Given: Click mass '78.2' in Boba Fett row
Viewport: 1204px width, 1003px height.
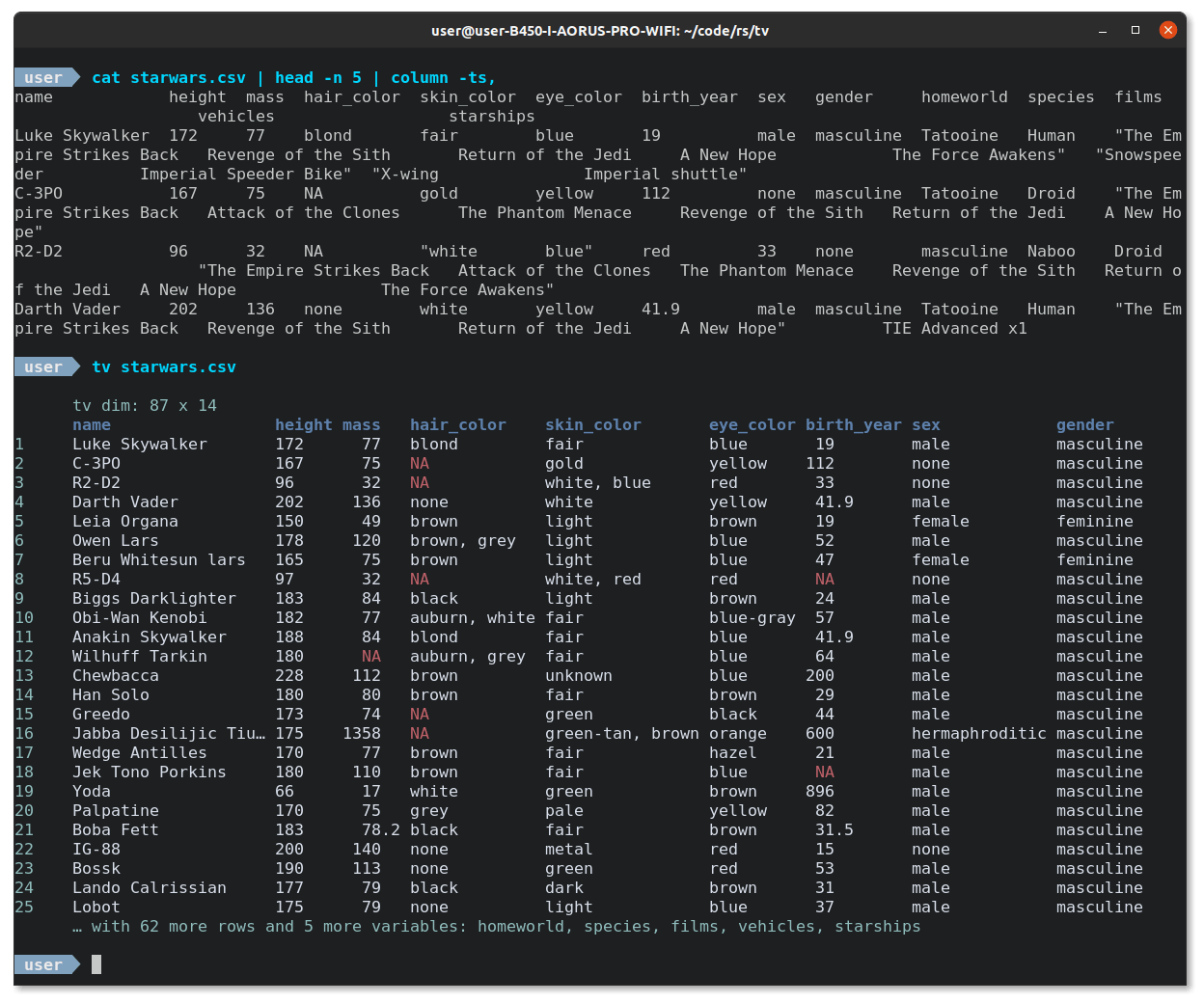Looking at the screenshot, I should coord(381,830).
